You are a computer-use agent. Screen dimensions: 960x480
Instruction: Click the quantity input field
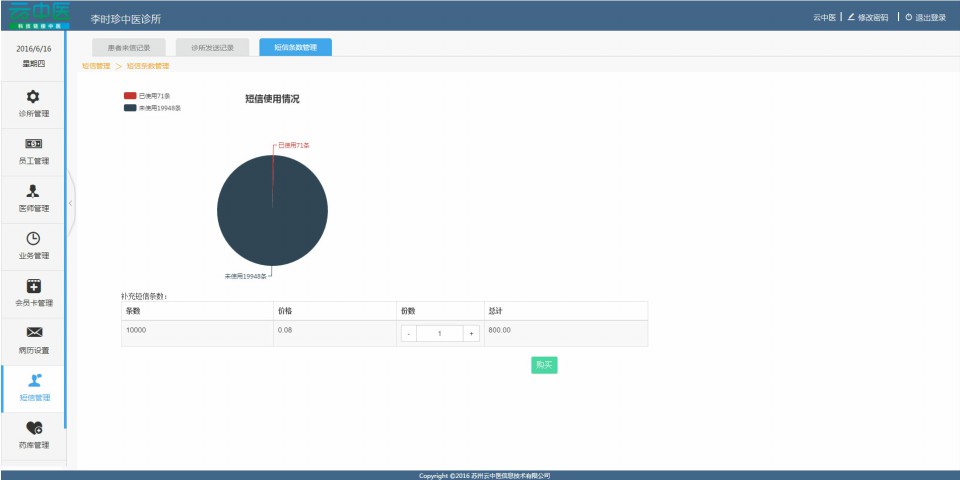[x=440, y=334]
